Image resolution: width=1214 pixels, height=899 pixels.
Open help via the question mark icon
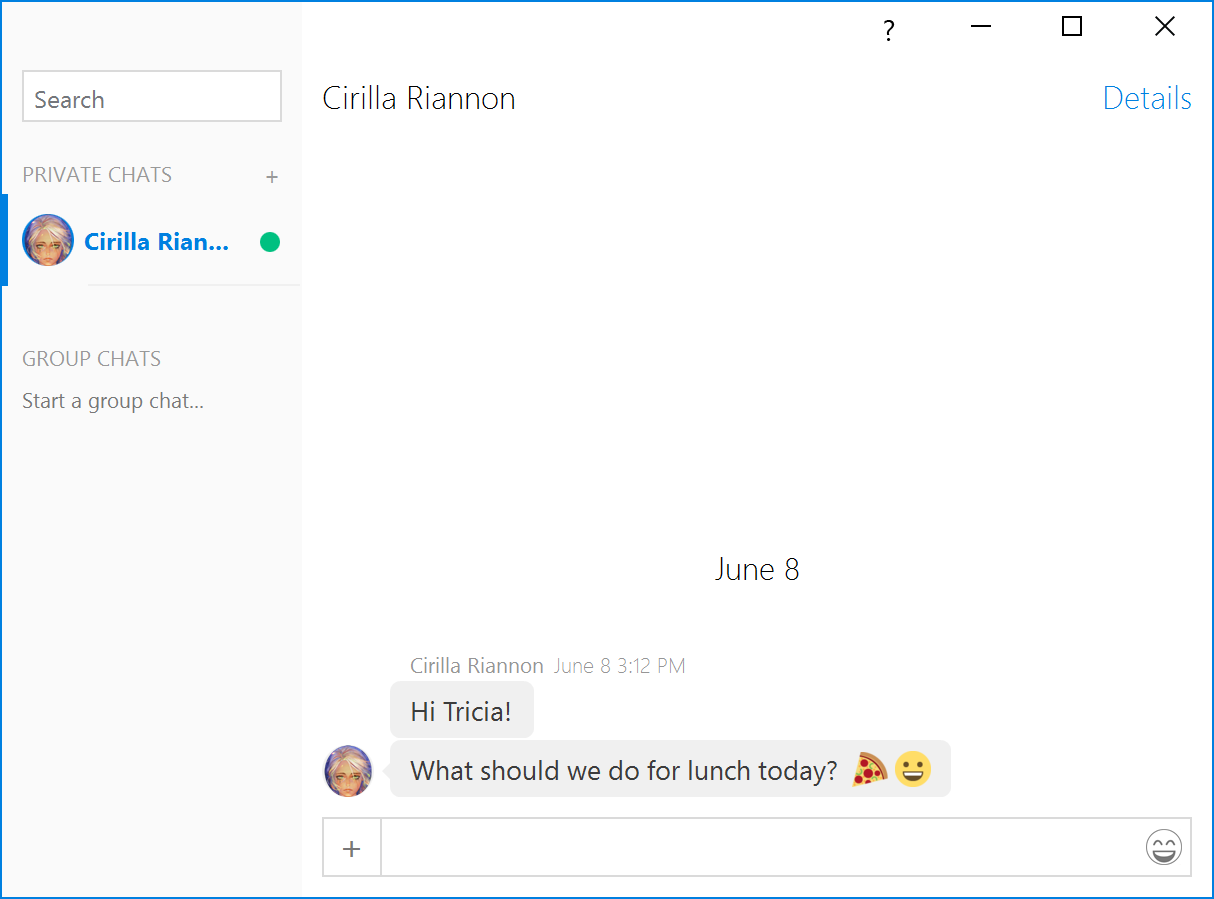888,31
